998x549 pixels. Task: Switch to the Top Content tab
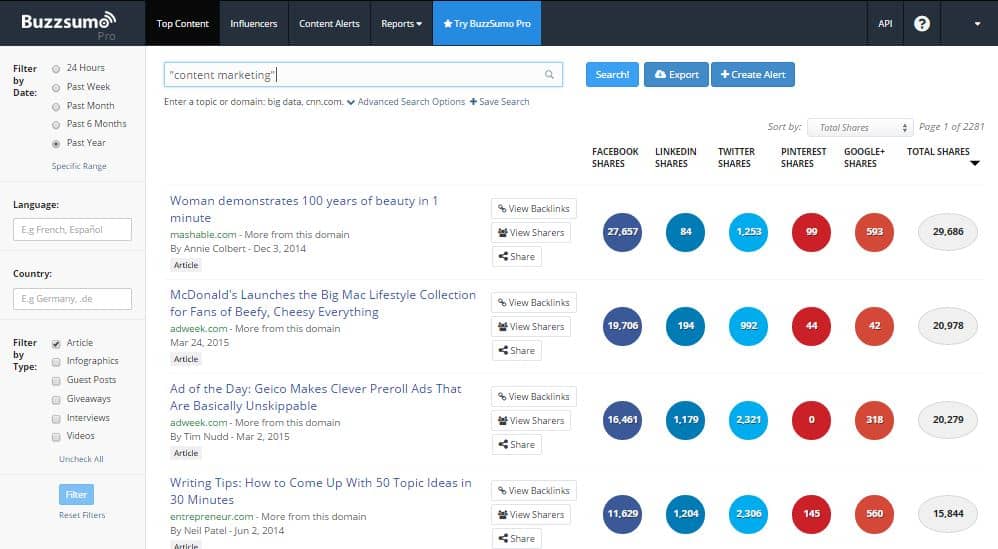click(x=183, y=24)
